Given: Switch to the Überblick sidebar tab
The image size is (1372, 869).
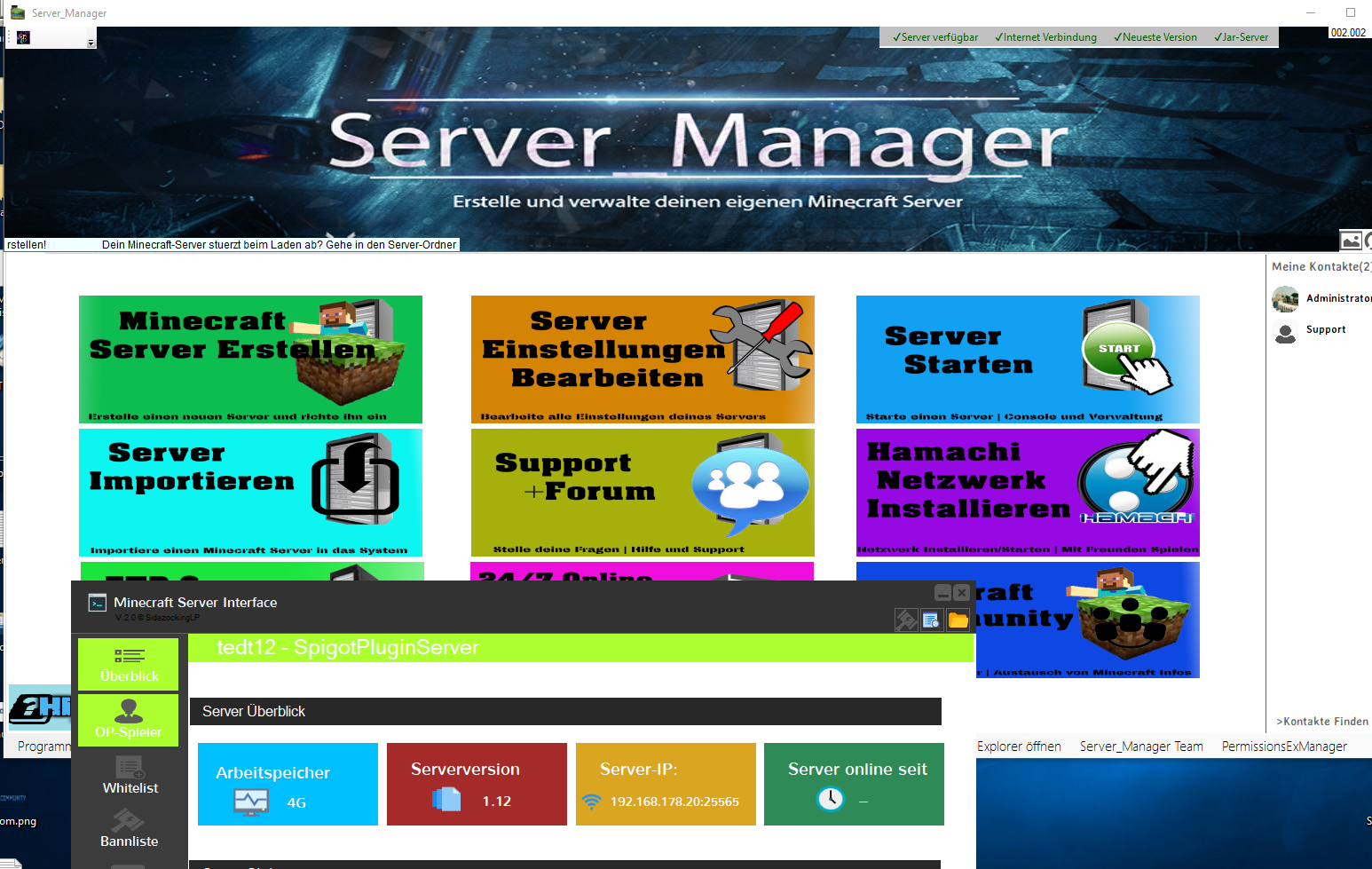Looking at the screenshot, I should (129, 664).
